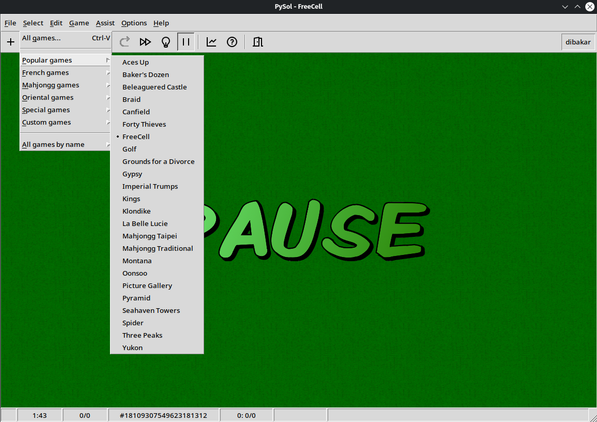Viewport: 597px width, 422px height.
Task: Select Mahjongg Taipei game
Action: tap(157, 236)
